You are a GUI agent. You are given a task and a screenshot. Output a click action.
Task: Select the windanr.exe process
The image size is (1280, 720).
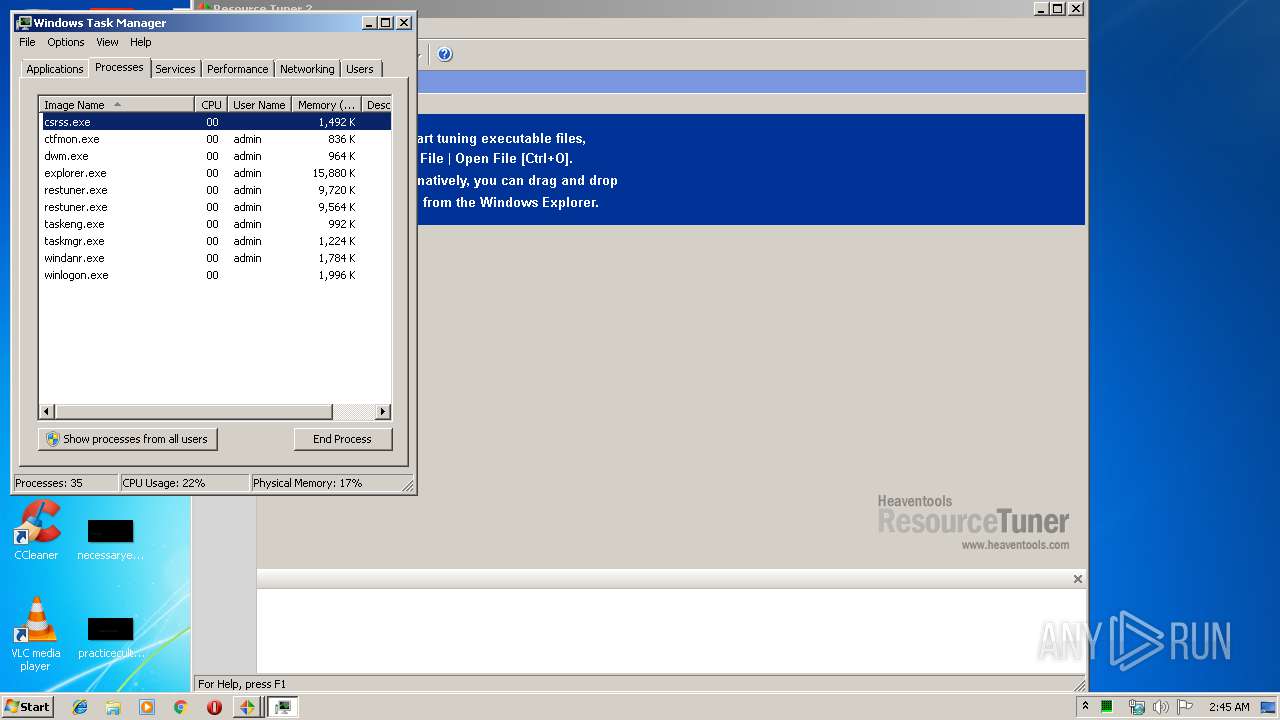(215, 258)
